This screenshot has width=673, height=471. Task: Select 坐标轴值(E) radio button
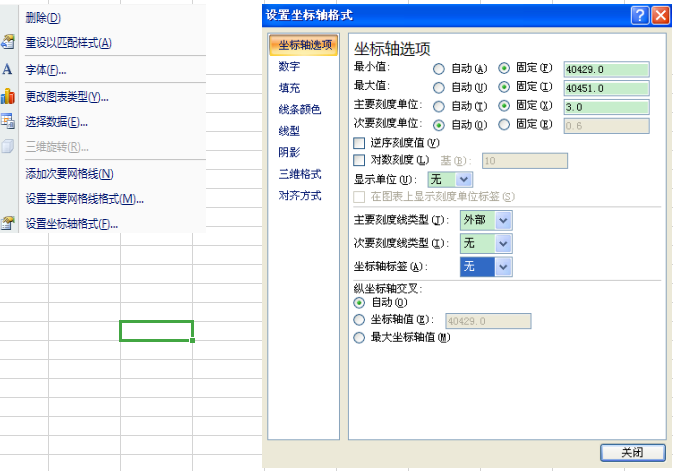click(x=359, y=320)
